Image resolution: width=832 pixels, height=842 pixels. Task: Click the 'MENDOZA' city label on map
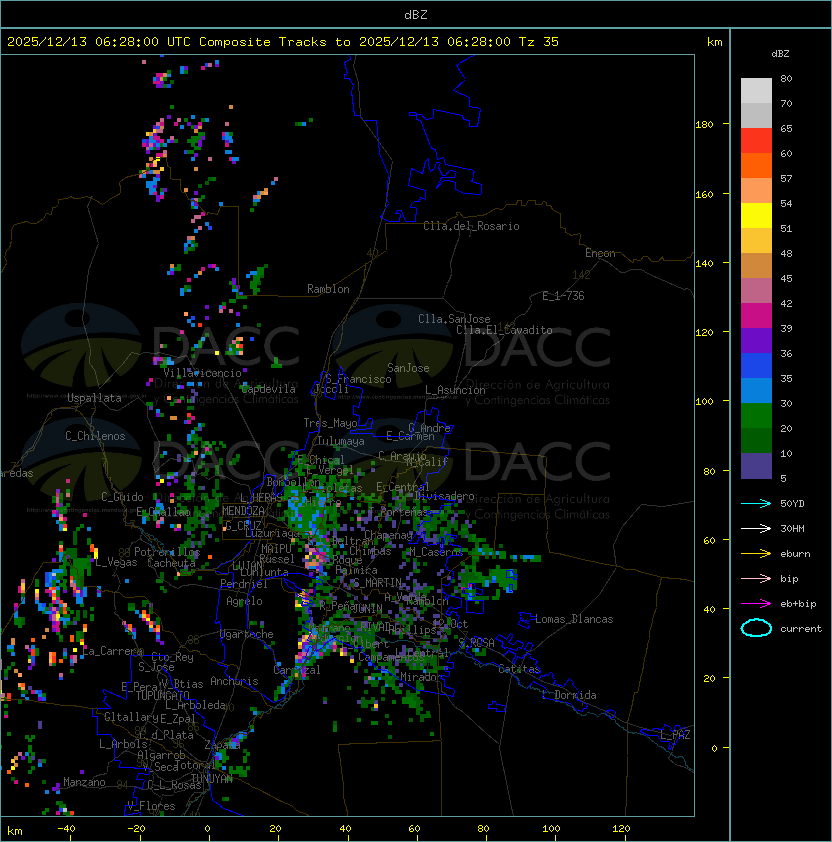click(243, 510)
